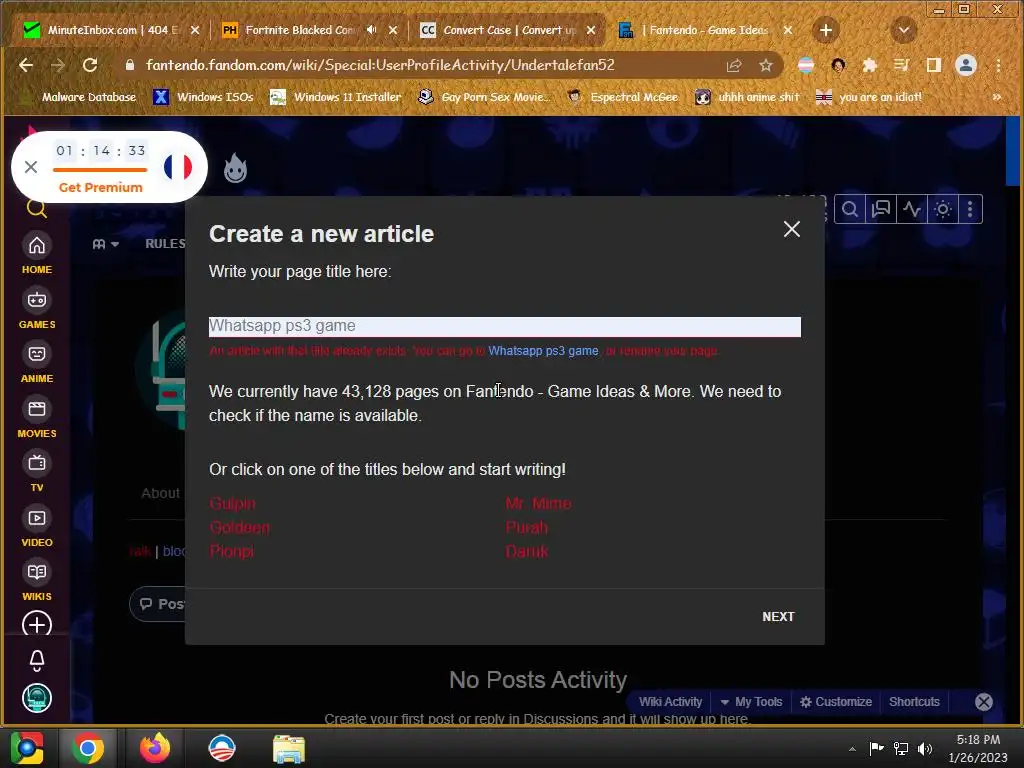This screenshot has height=768, width=1024.
Task: Open the file explorer taskbar icon
Action: [x=288, y=748]
